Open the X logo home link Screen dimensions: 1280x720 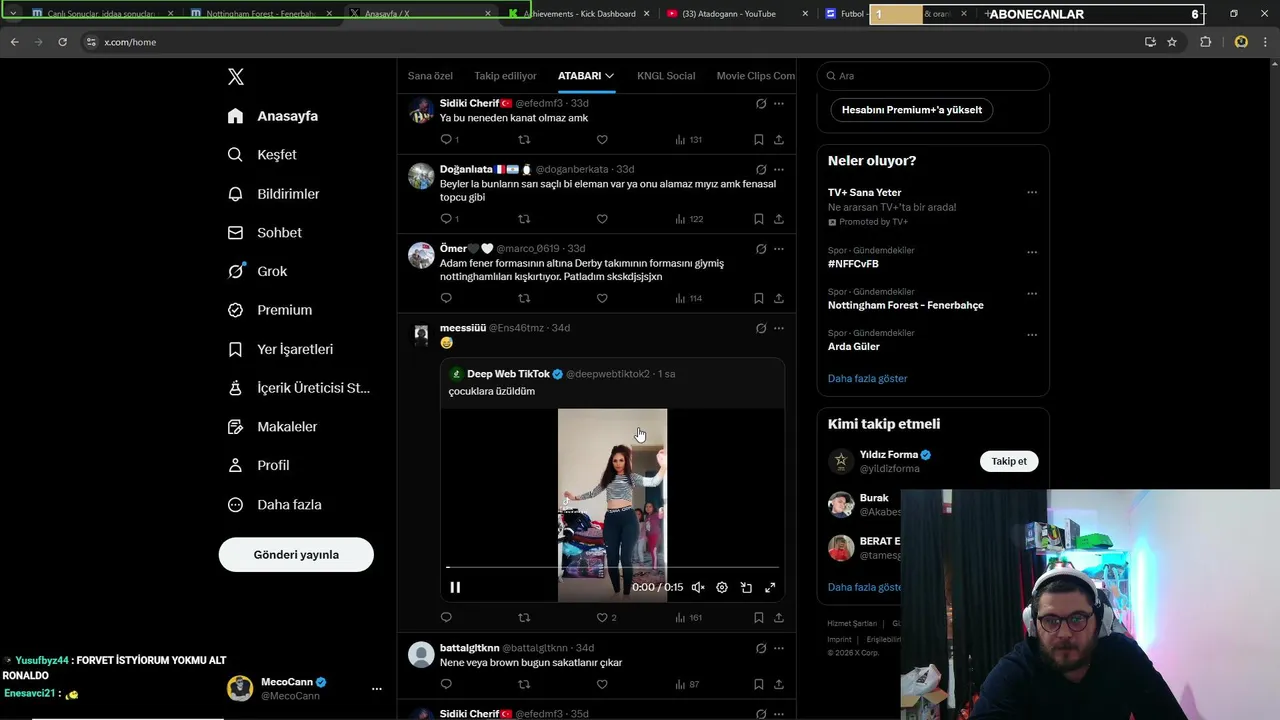(x=235, y=77)
